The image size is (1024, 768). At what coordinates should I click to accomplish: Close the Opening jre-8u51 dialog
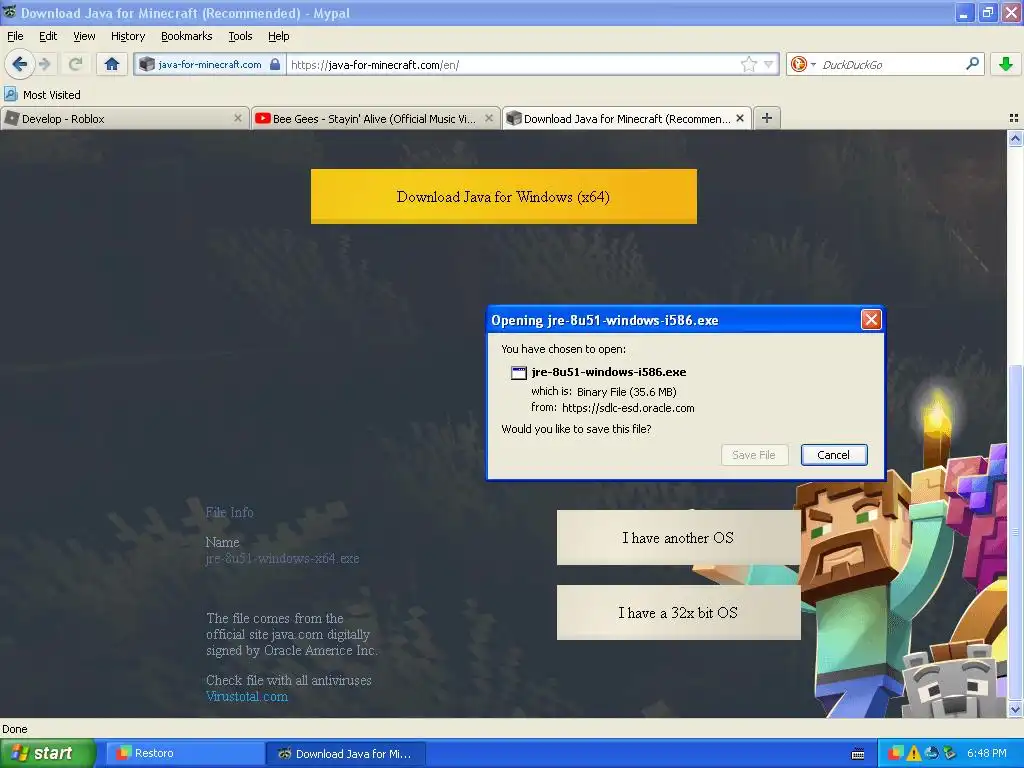871,319
